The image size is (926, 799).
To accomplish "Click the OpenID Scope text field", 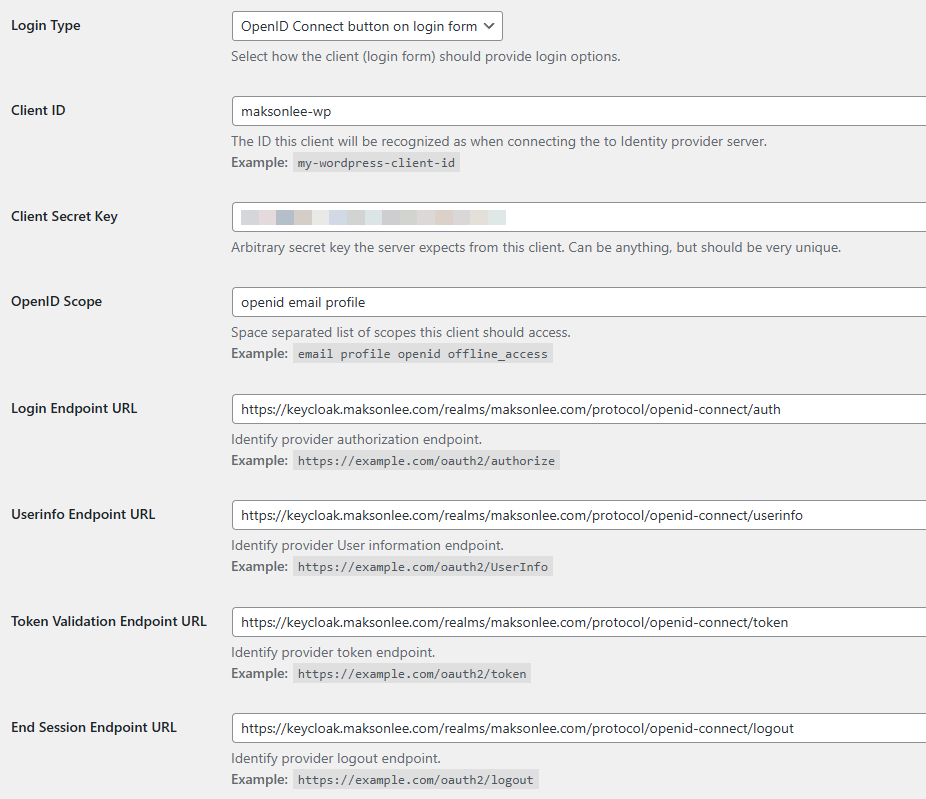I will (578, 302).
